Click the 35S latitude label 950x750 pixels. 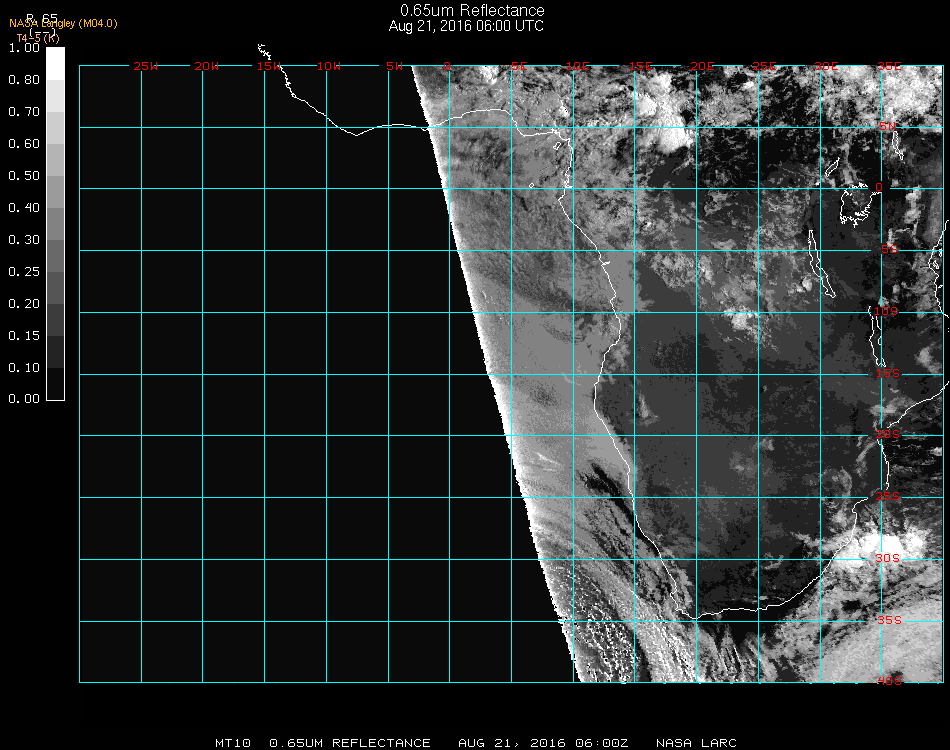coord(889,619)
